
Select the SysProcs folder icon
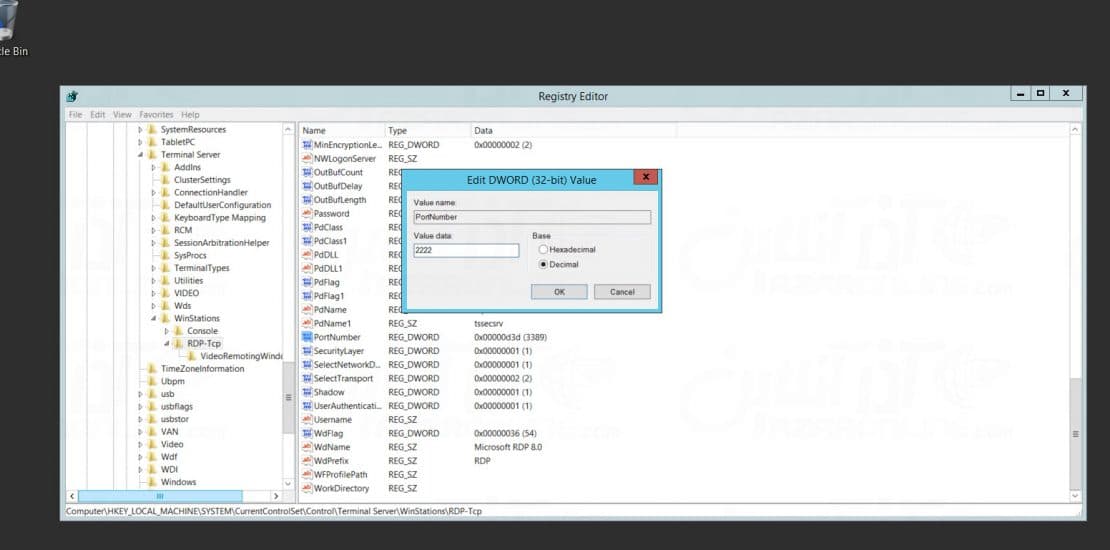[165, 255]
